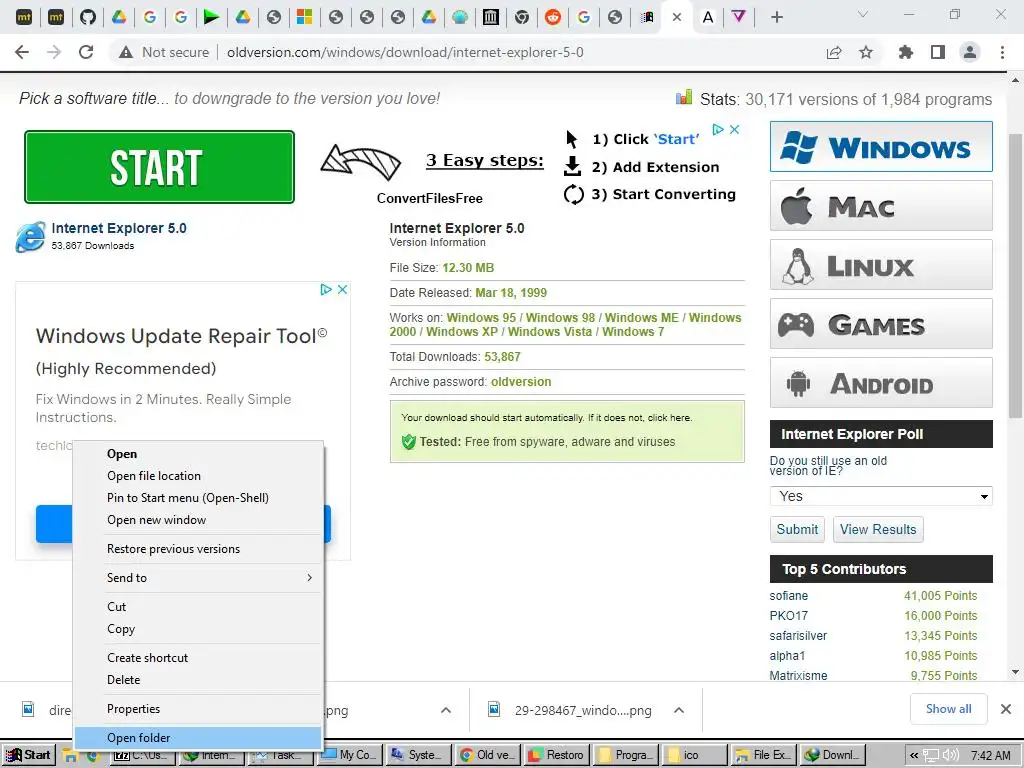
Task: Open contributor sofiane profile
Action: click(x=789, y=596)
